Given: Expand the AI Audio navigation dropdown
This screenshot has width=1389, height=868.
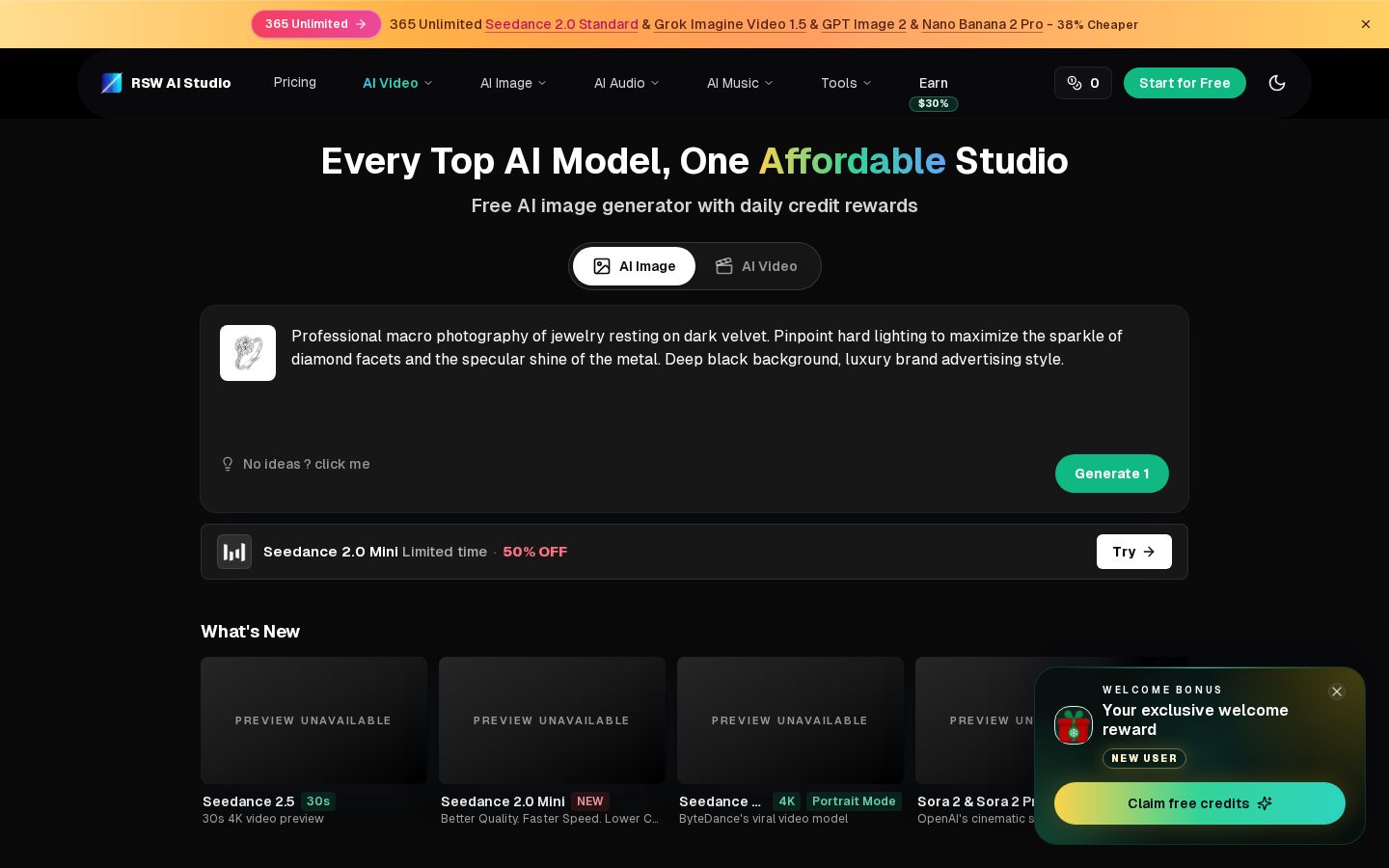Looking at the screenshot, I should pyautogui.click(x=627, y=83).
